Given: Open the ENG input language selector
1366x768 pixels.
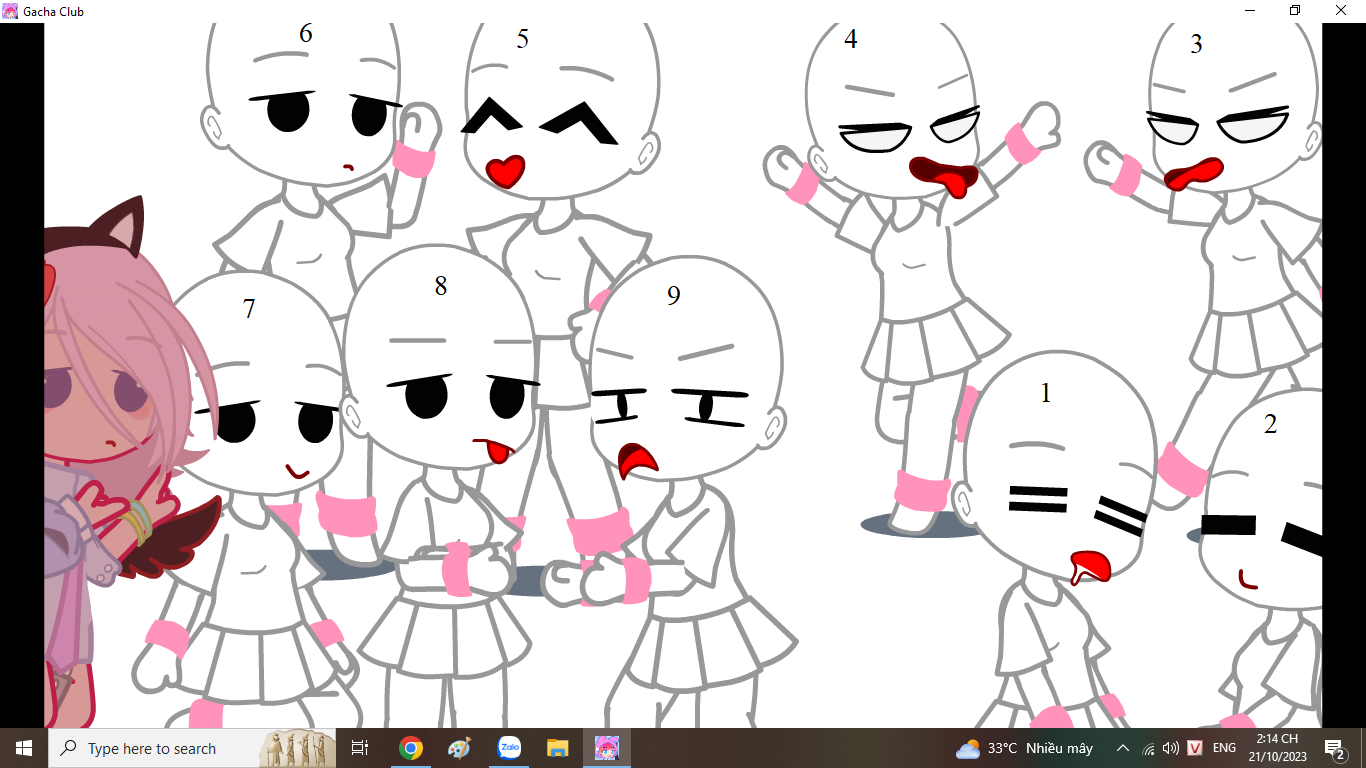Looking at the screenshot, I should 1224,748.
